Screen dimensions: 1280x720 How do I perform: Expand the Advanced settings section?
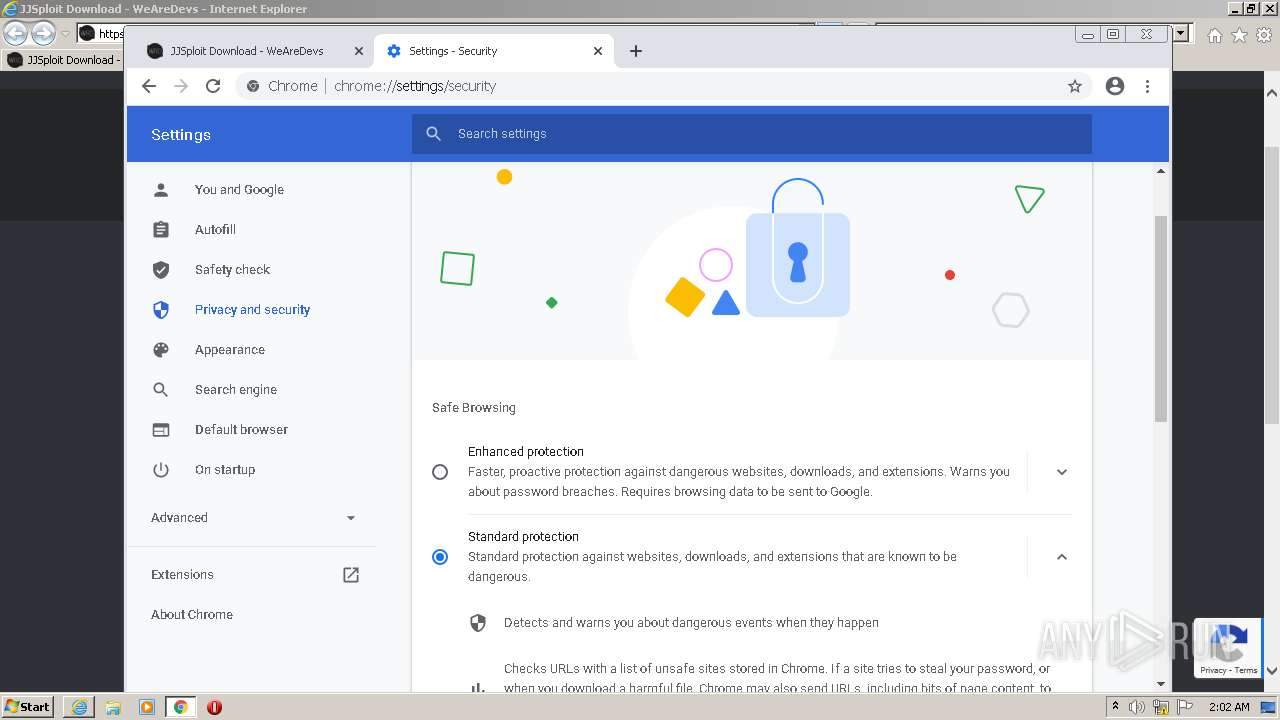253,518
